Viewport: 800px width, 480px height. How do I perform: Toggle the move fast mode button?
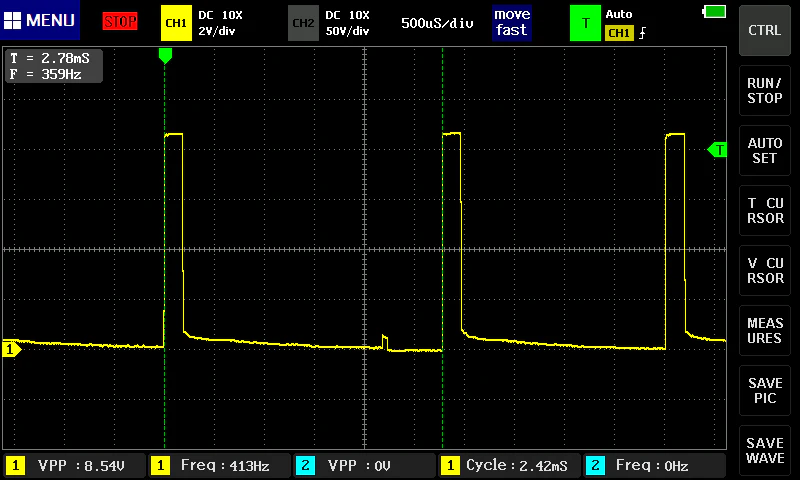point(512,22)
